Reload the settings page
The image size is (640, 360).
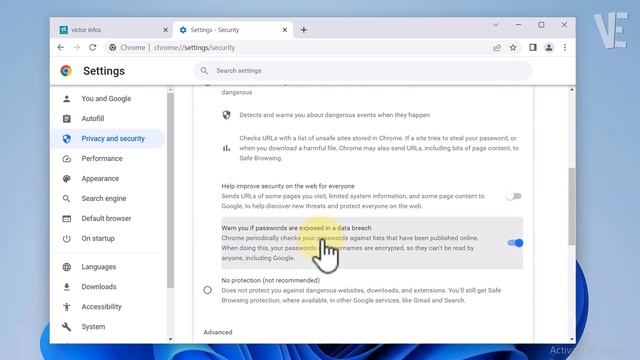(x=93, y=47)
